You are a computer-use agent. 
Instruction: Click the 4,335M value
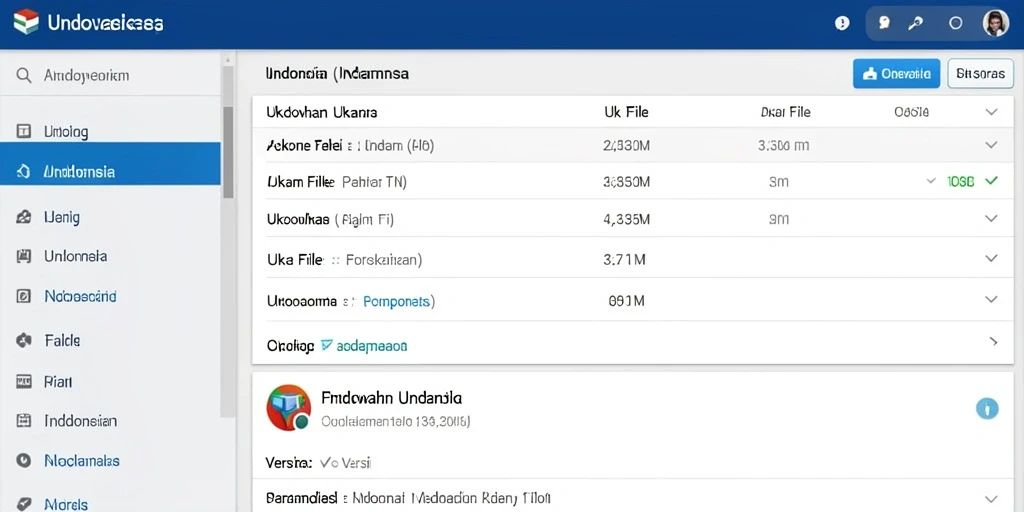(x=626, y=219)
